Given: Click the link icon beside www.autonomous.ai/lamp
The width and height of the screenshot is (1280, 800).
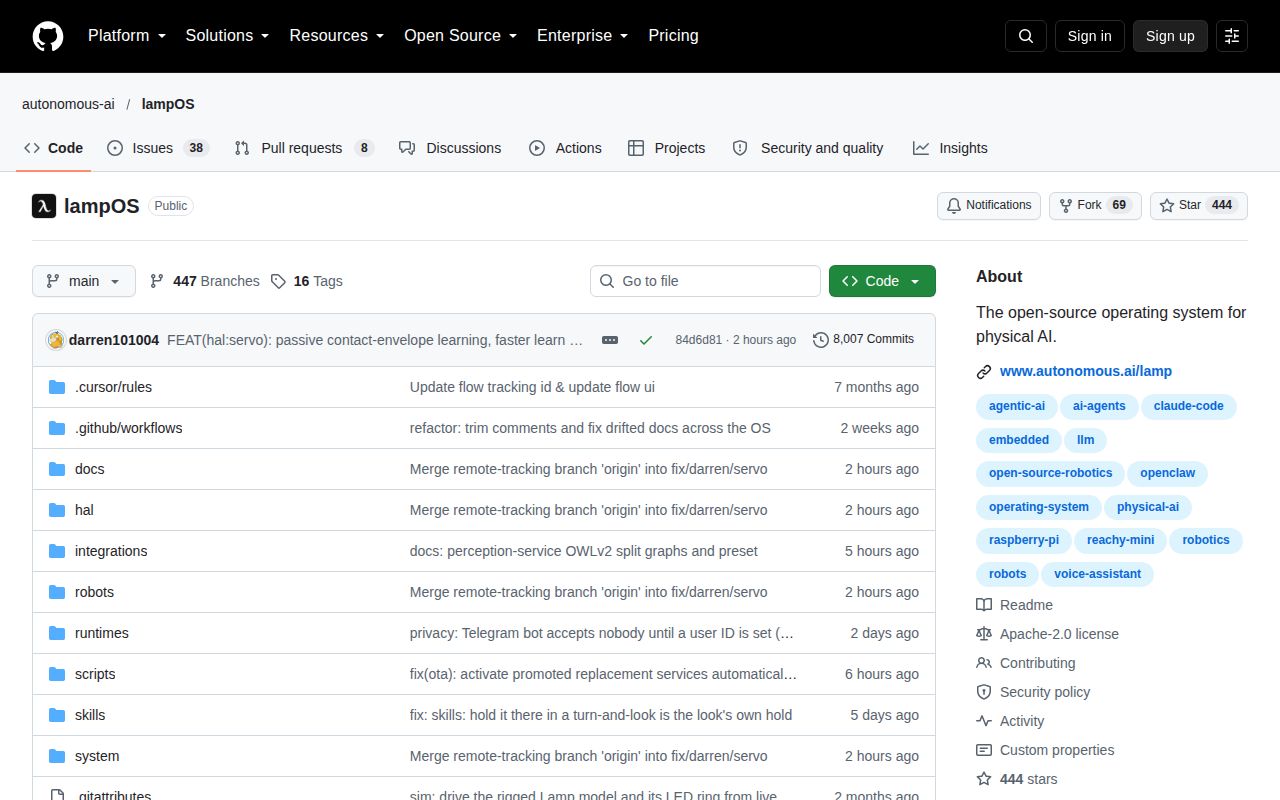Looking at the screenshot, I should 984,371.
